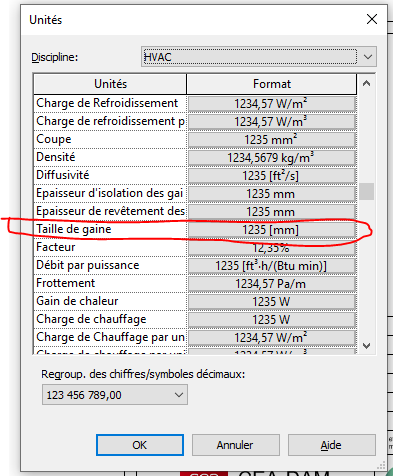Viewport: 393px width, 476px height.
Task: Click the Aide button
Action: point(332,445)
